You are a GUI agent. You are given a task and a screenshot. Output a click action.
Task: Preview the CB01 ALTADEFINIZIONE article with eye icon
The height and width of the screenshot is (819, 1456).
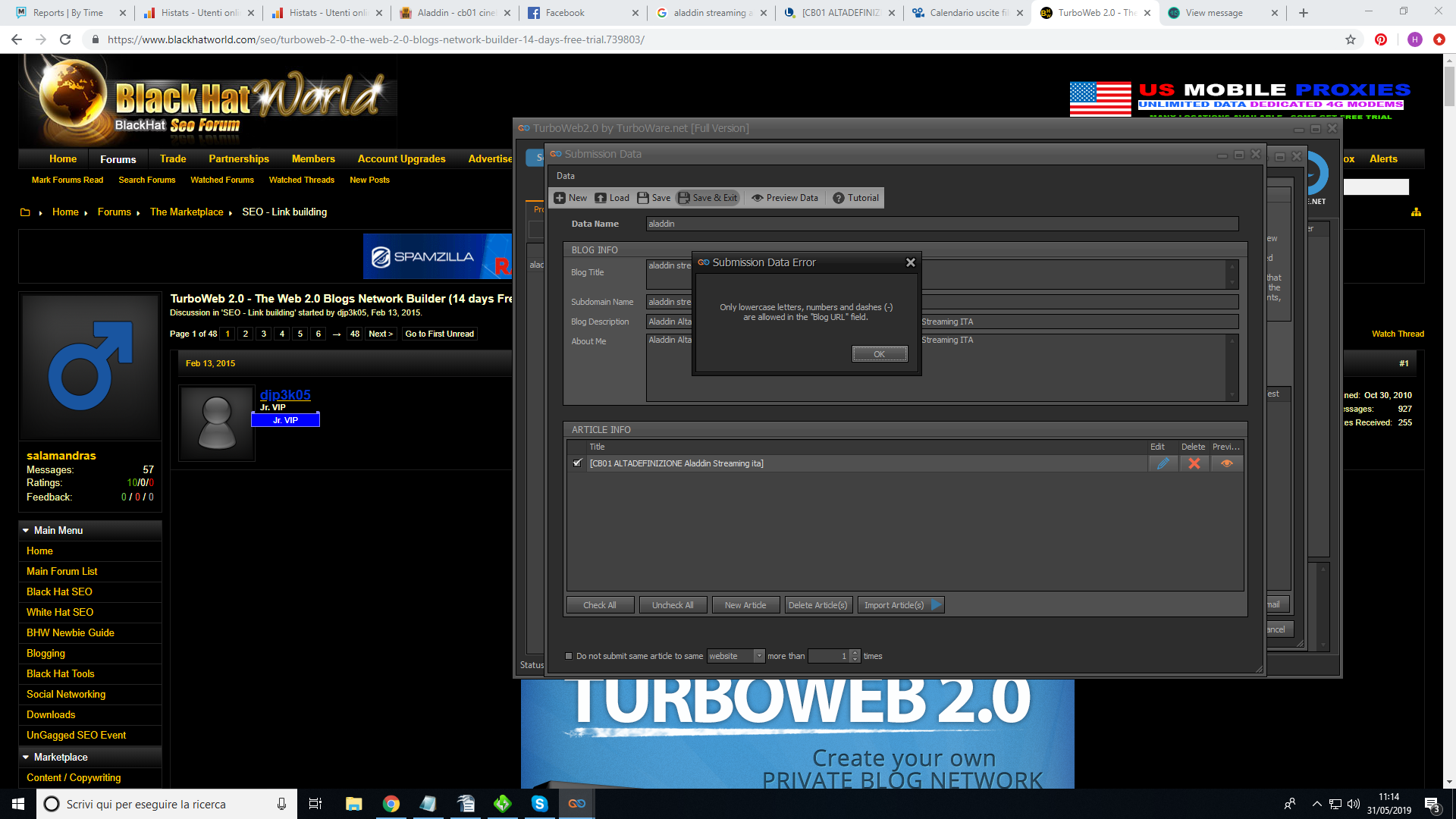pyautogui.click(x=1226, y=463)
